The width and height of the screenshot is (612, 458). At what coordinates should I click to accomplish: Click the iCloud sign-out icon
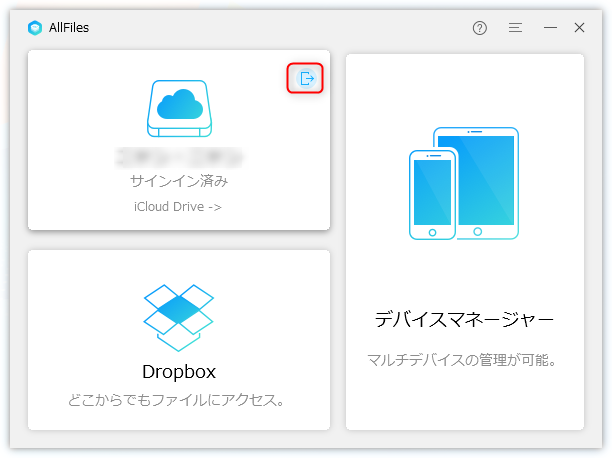pyautogui.click(x=305, y=78)
